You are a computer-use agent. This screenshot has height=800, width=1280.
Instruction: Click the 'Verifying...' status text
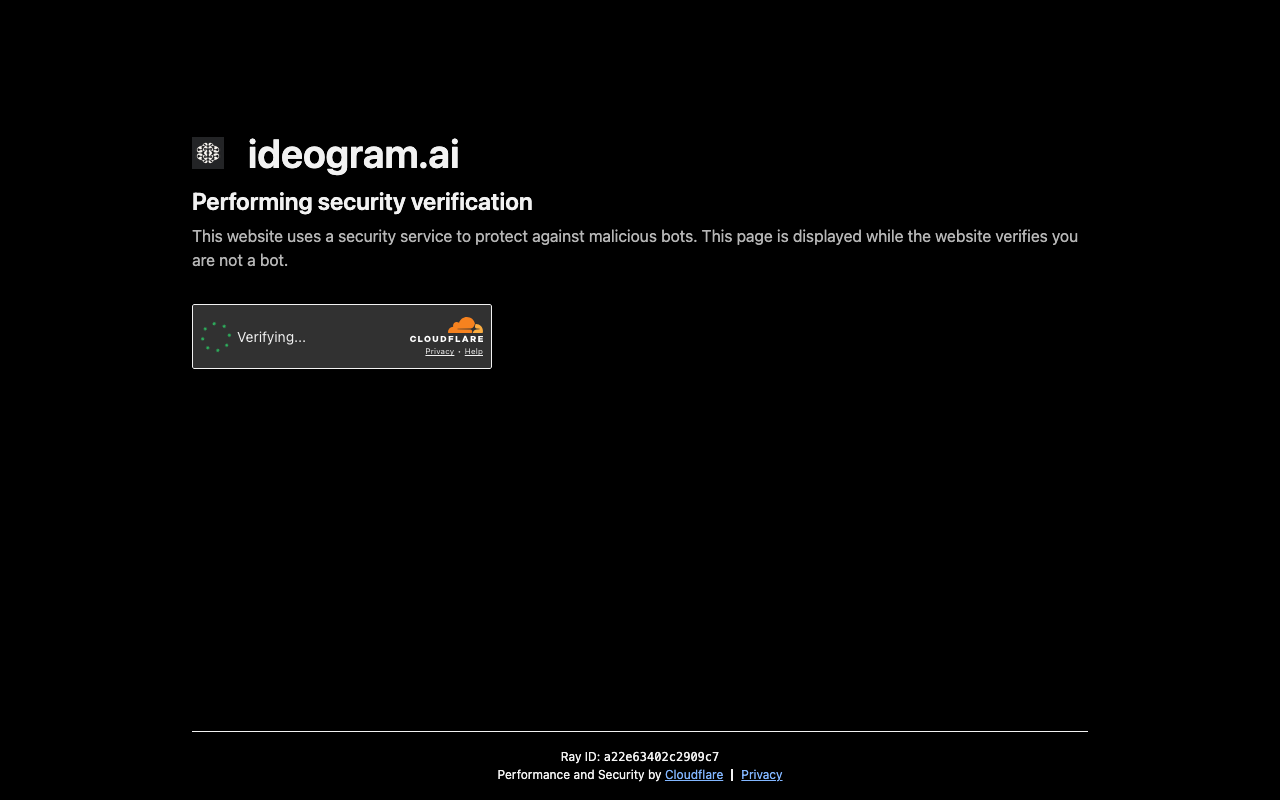(271, 337)
